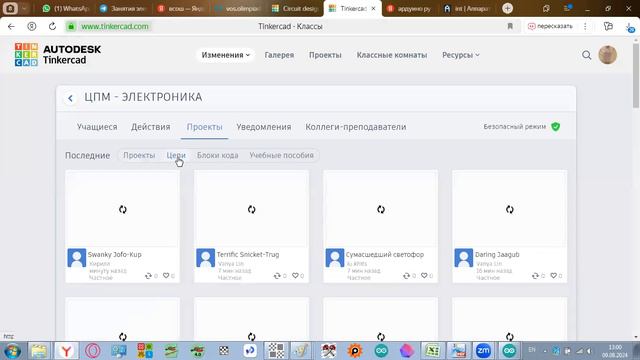Filter by Блоки кода pill

pyautogui.click(x=218, y=156)
